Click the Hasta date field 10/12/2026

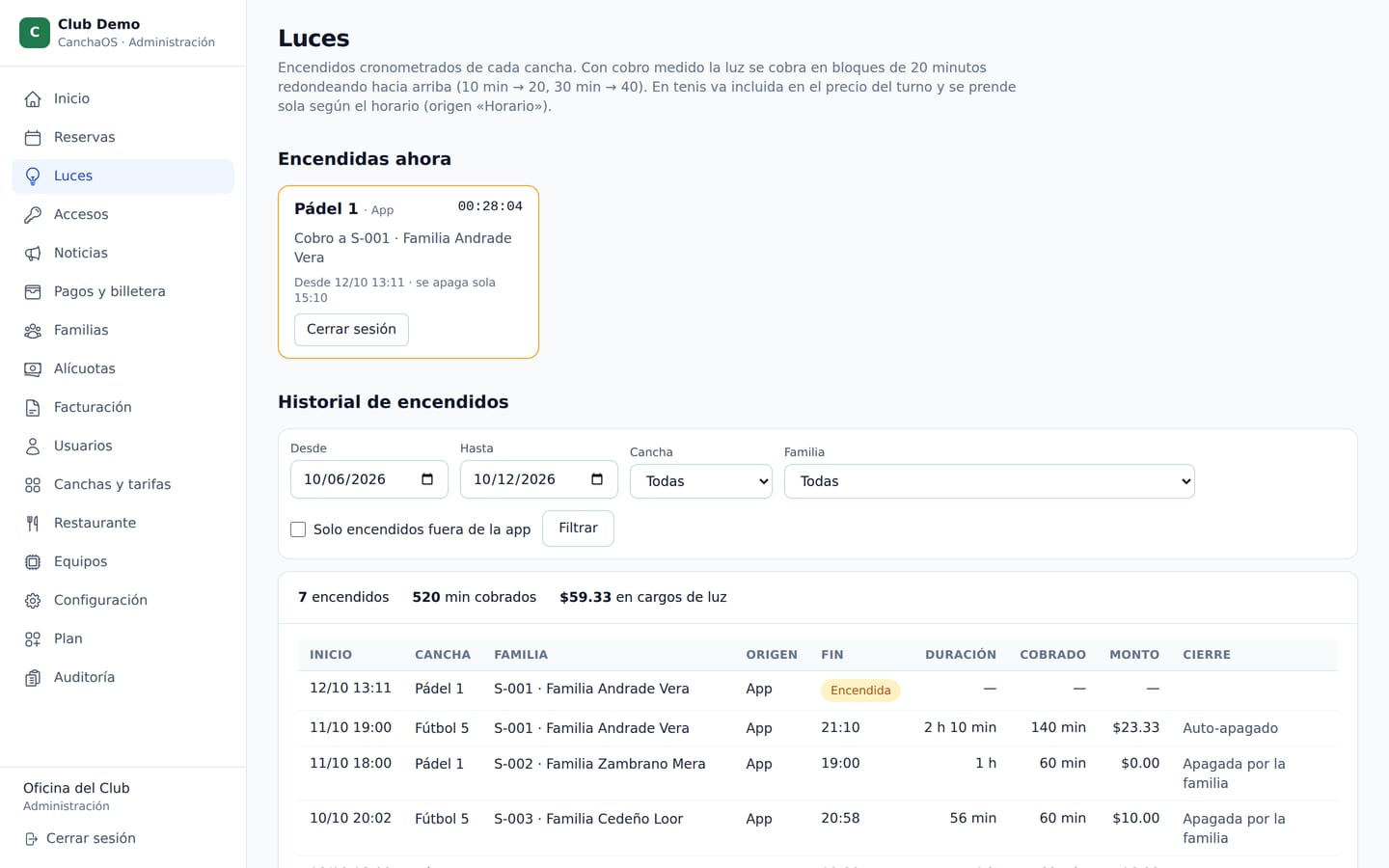[x=539, y=479]
